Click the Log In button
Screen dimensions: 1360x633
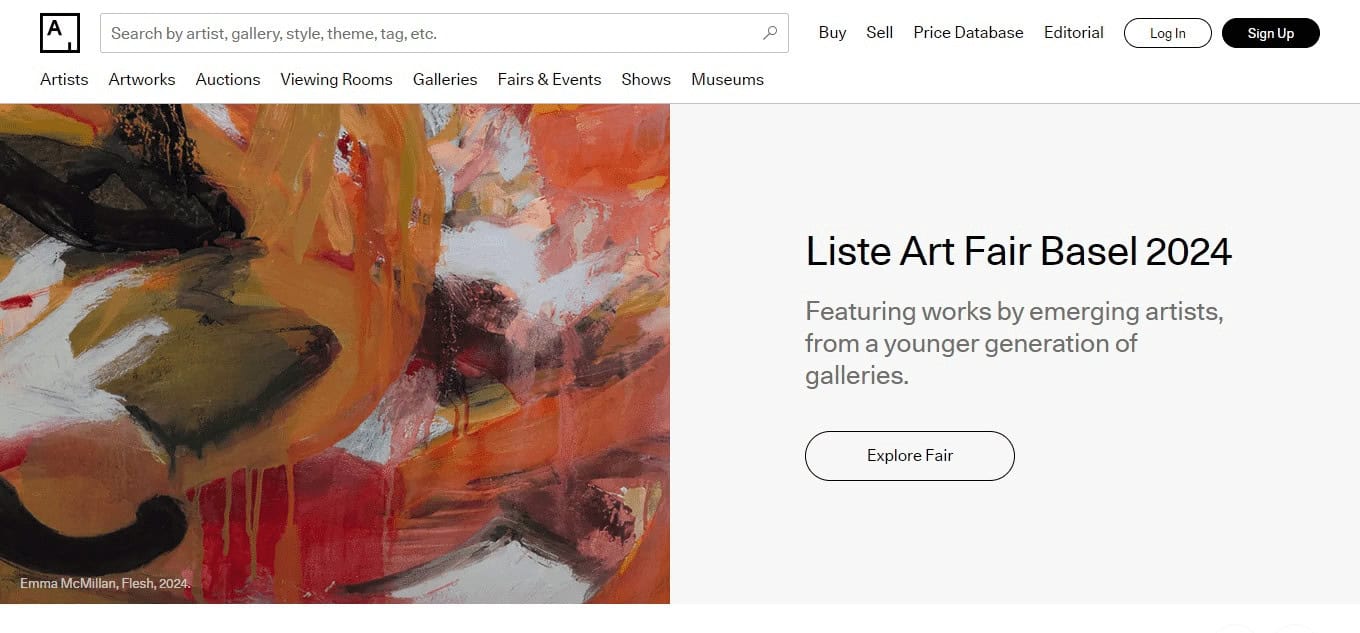pos(1168,33)
